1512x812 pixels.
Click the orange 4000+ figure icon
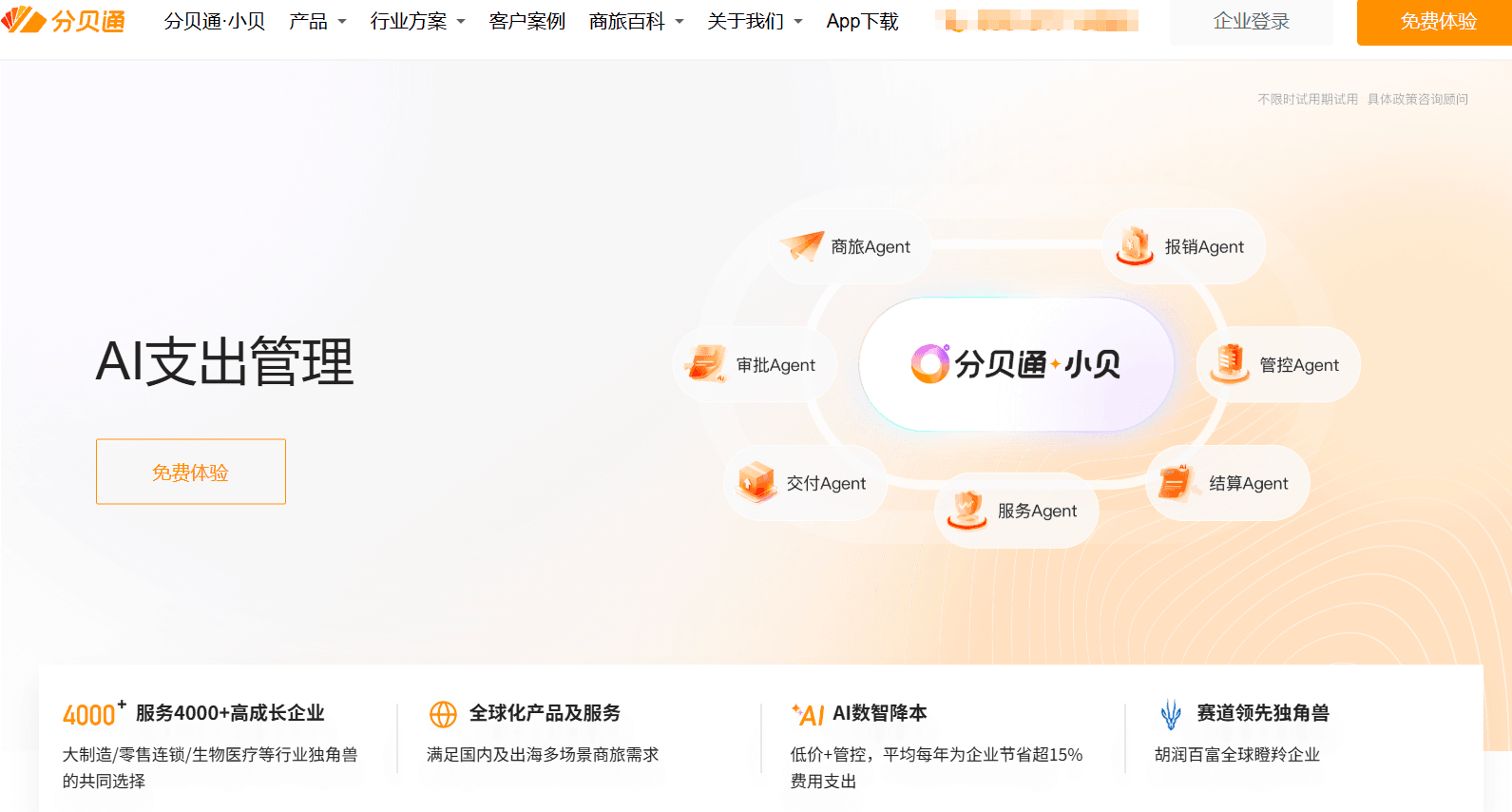(x=94, y=713)
